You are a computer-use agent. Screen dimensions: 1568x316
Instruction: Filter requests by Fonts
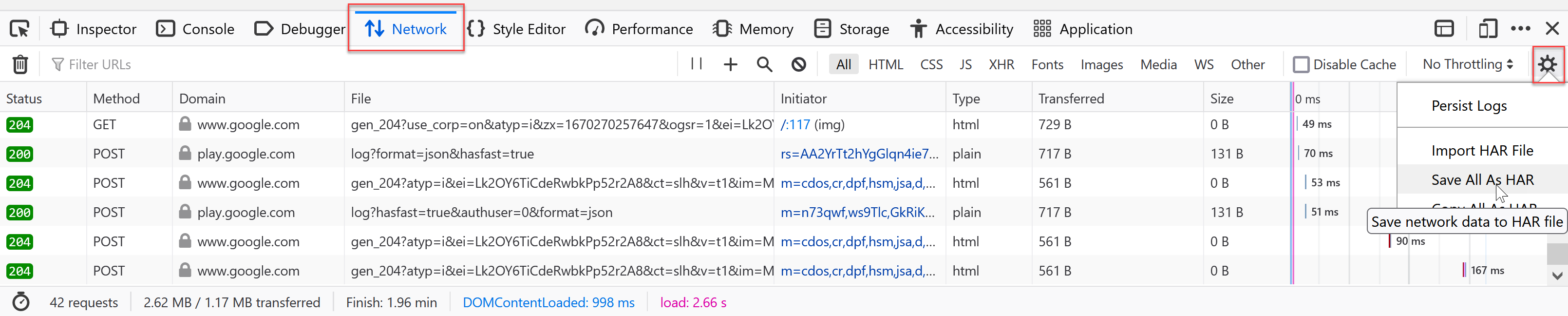pos(1047,64)
